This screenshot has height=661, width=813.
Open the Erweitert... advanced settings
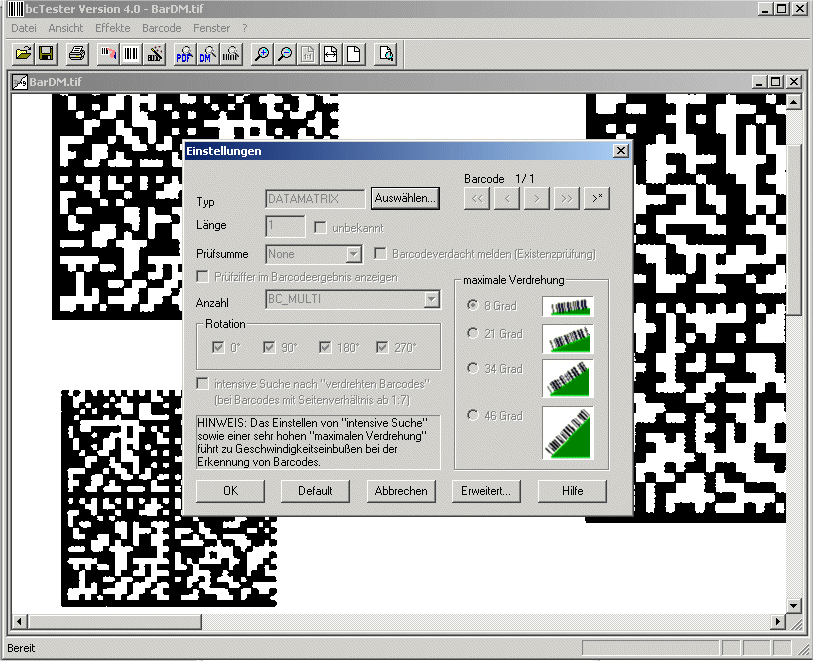point(486,490)
